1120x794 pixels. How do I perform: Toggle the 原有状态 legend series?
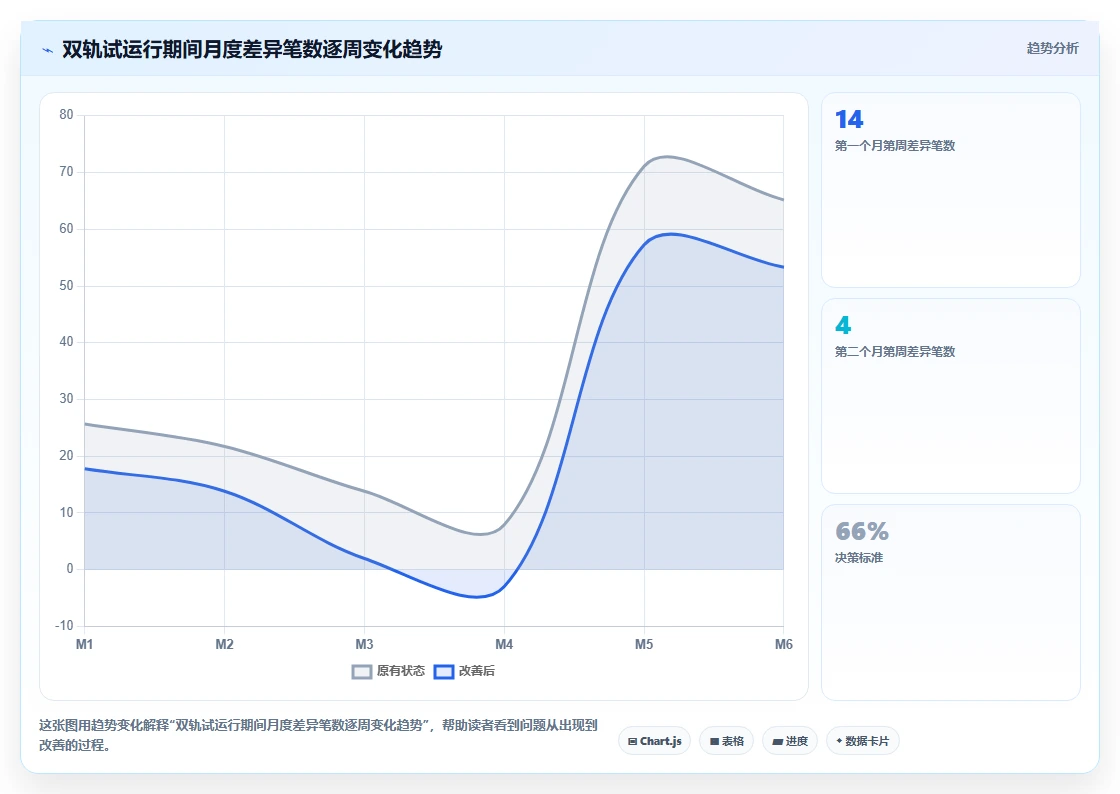coord(389,671)
